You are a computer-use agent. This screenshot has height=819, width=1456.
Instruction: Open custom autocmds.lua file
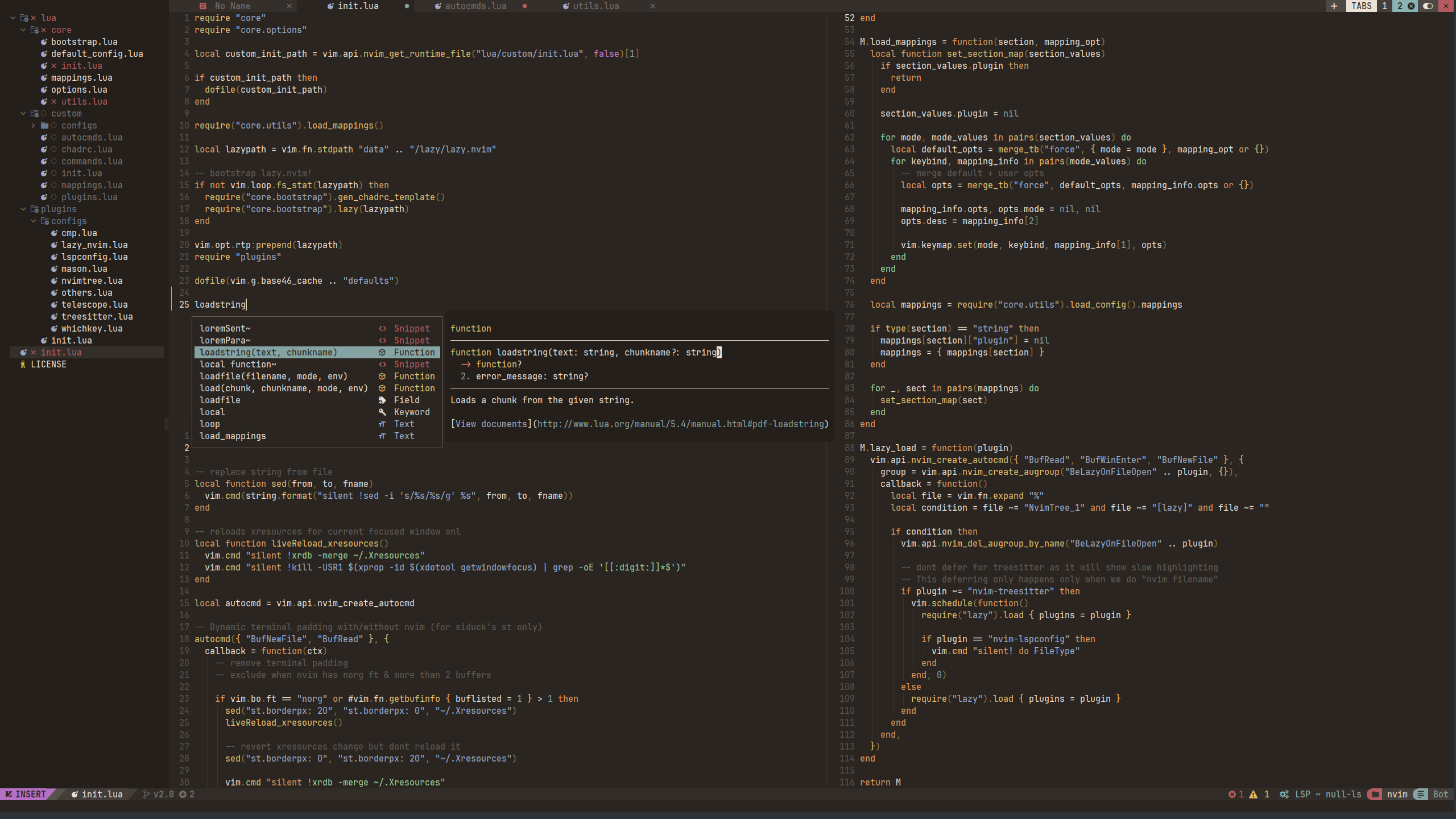click(x=92, y=137)
